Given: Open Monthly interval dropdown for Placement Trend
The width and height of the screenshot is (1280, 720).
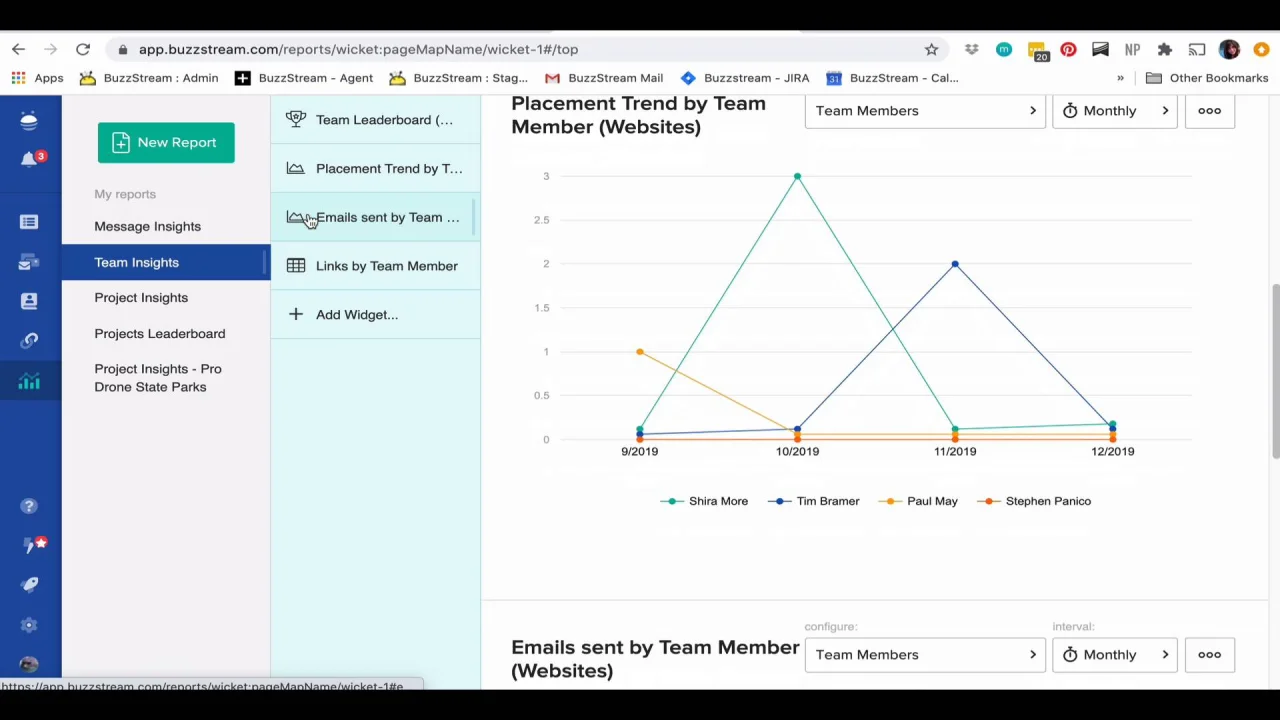Looking at the screenshot, I should click(x=1115, y=110).
